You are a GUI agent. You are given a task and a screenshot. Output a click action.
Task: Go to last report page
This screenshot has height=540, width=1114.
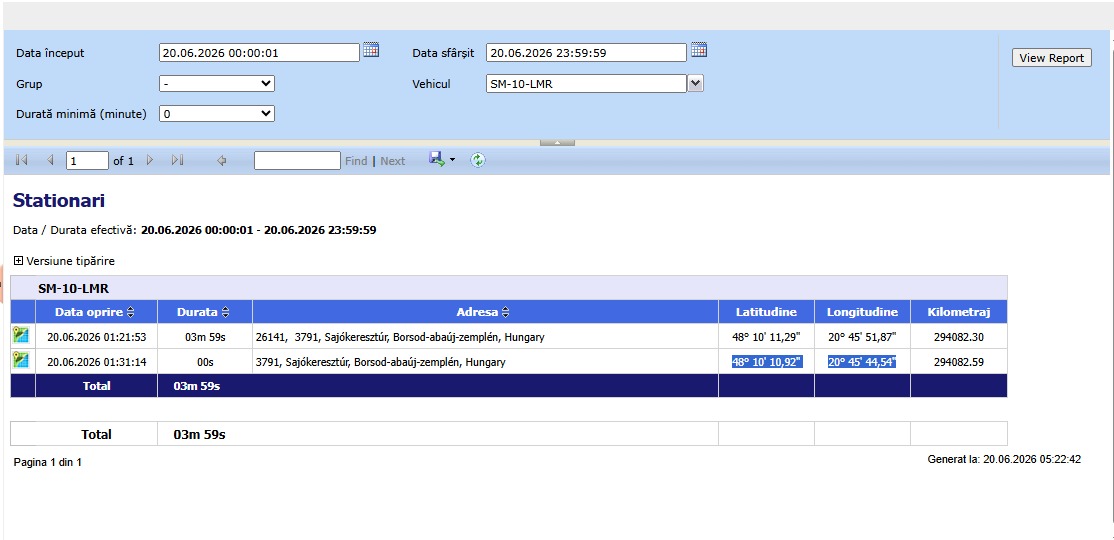click(x=178, y=161)
